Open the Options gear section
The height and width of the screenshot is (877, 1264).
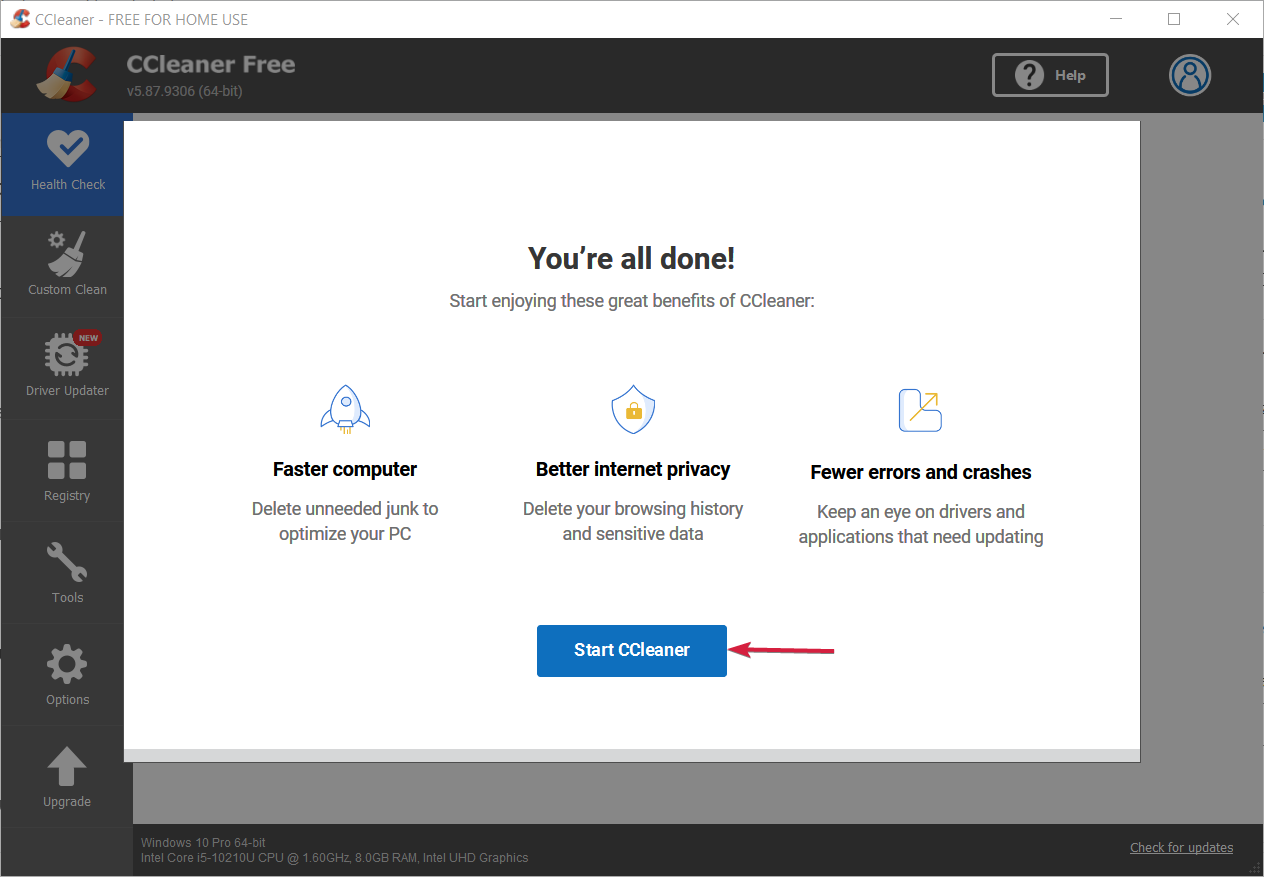coord(68,675)
